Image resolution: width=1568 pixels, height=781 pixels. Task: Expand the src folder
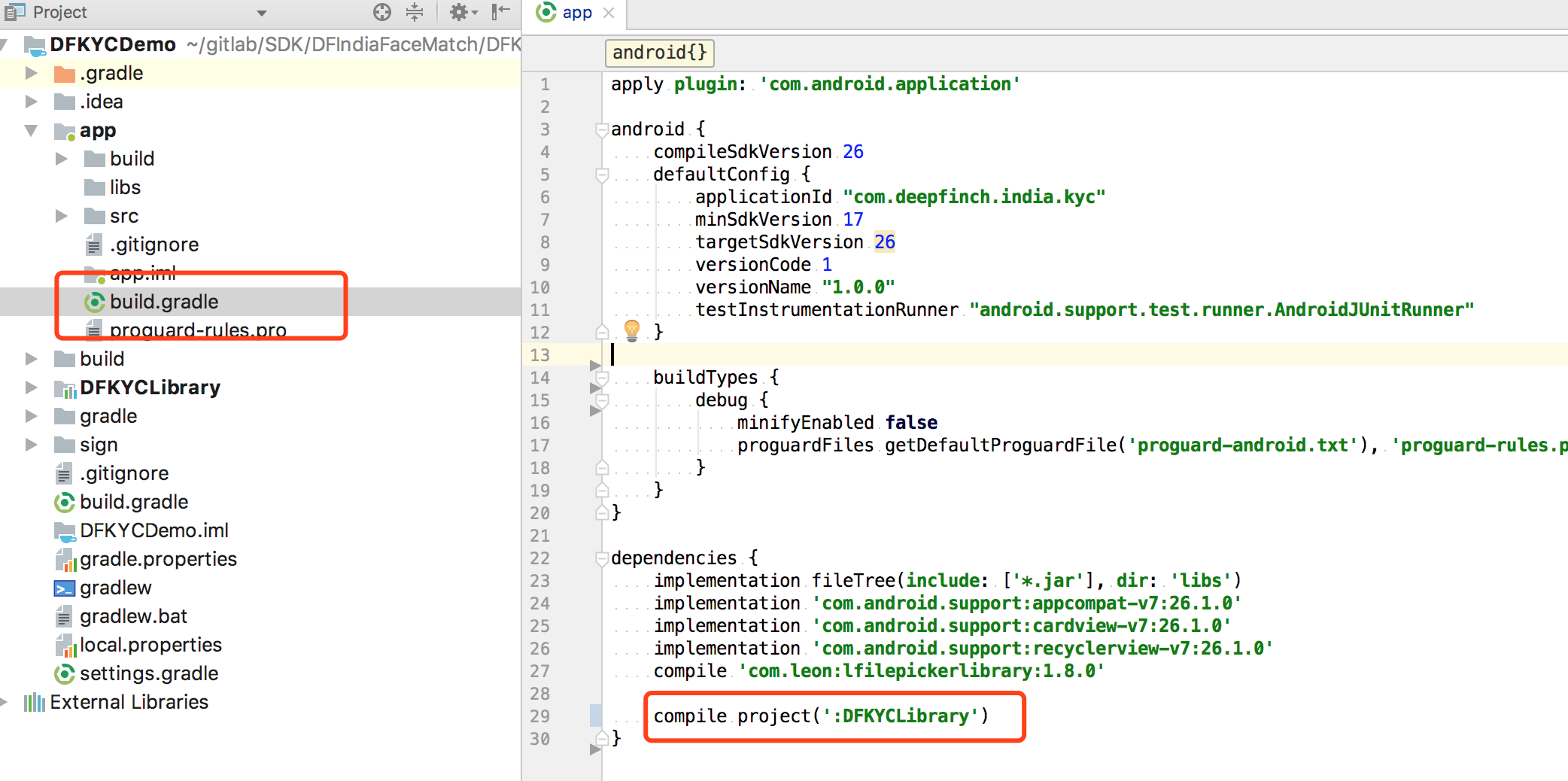[x=62, y=216]
